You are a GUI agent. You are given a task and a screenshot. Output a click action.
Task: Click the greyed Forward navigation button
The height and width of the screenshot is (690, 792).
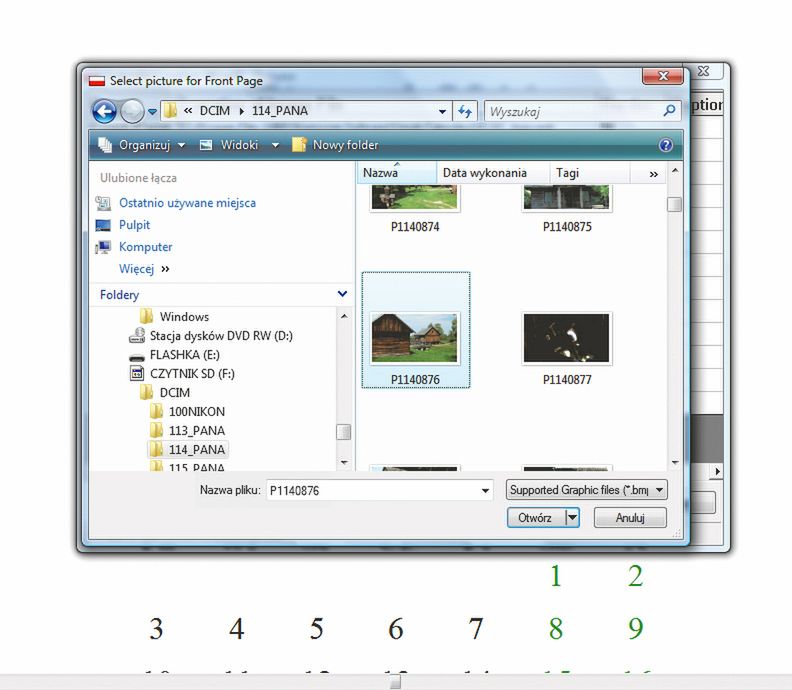[x=132, y=111]
